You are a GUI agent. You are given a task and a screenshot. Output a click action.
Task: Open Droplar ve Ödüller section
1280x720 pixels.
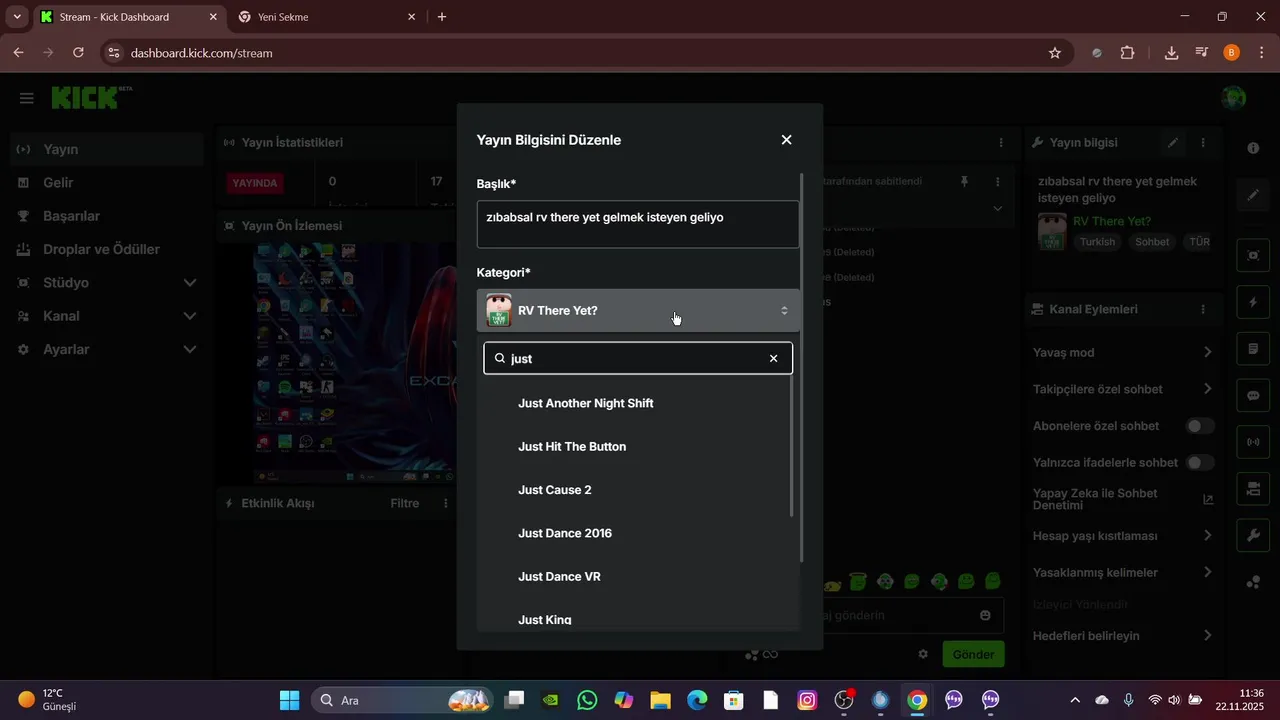tap(107, 249)
